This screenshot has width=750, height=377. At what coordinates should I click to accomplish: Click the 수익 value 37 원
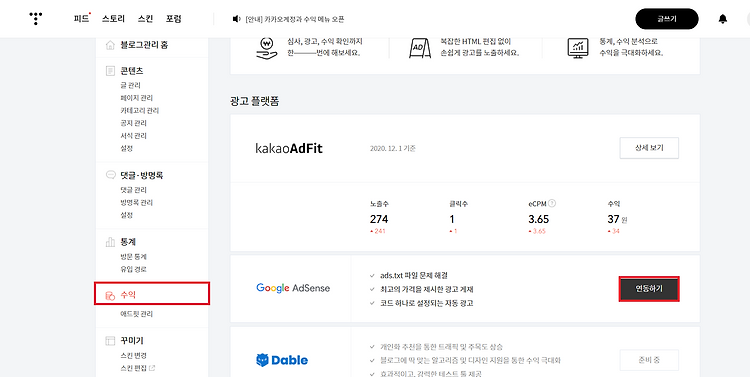click(617, 219)
